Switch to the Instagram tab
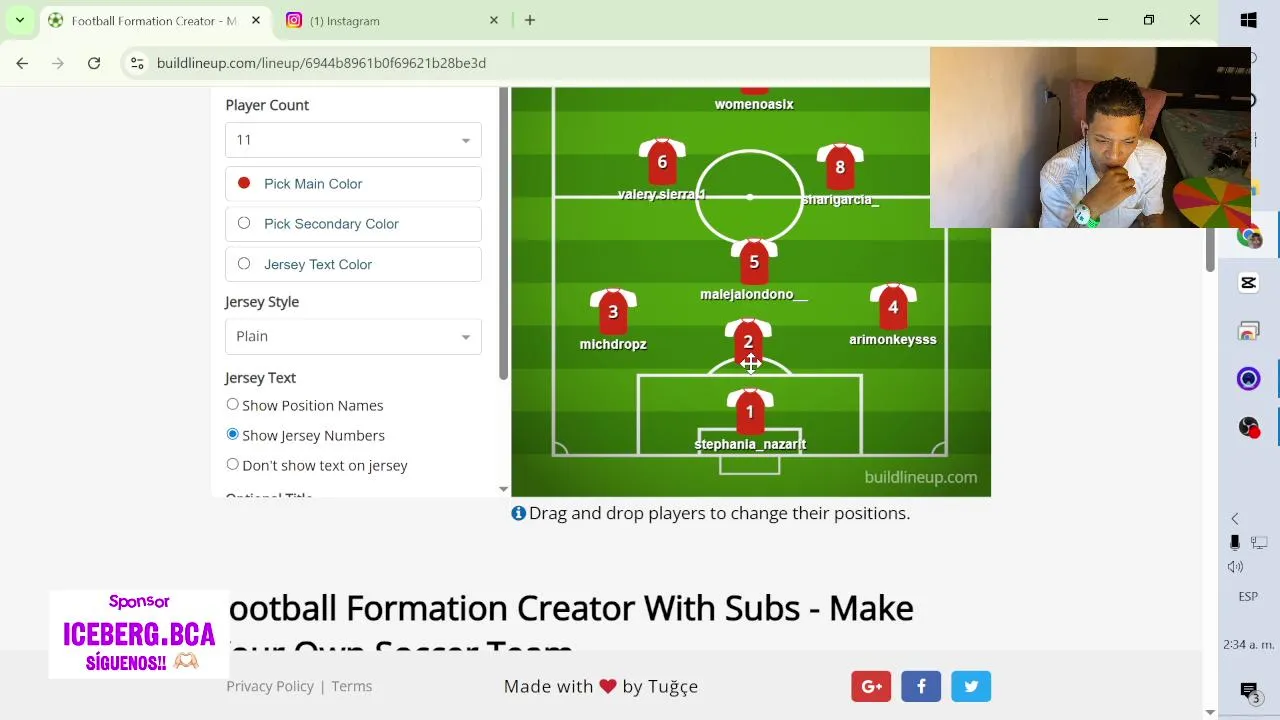This screenshot has height=720, width=1280. click(392, 20)
